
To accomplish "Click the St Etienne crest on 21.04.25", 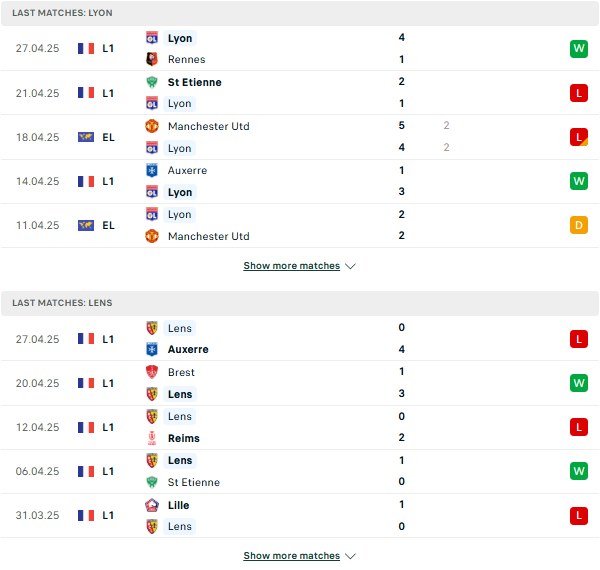I will pos(152,82).
